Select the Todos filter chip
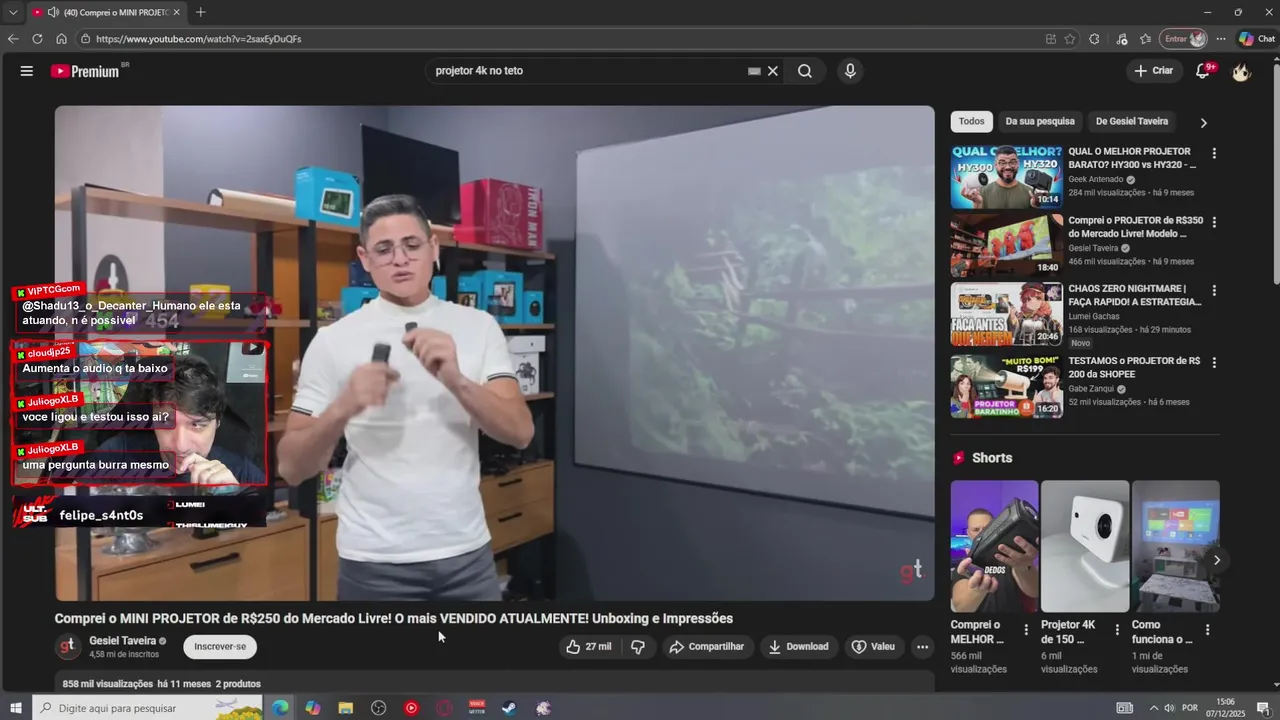 click(x=971, y=121)
